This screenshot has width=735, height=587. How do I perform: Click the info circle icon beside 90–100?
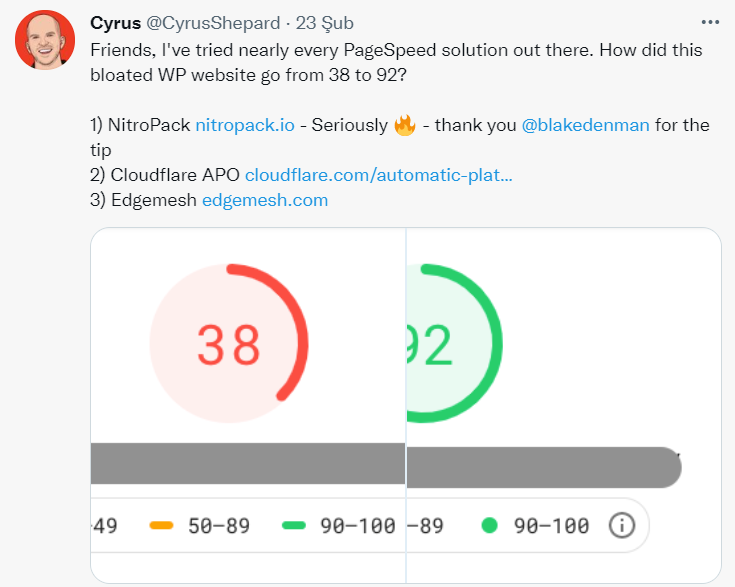(x=622, y=525)
